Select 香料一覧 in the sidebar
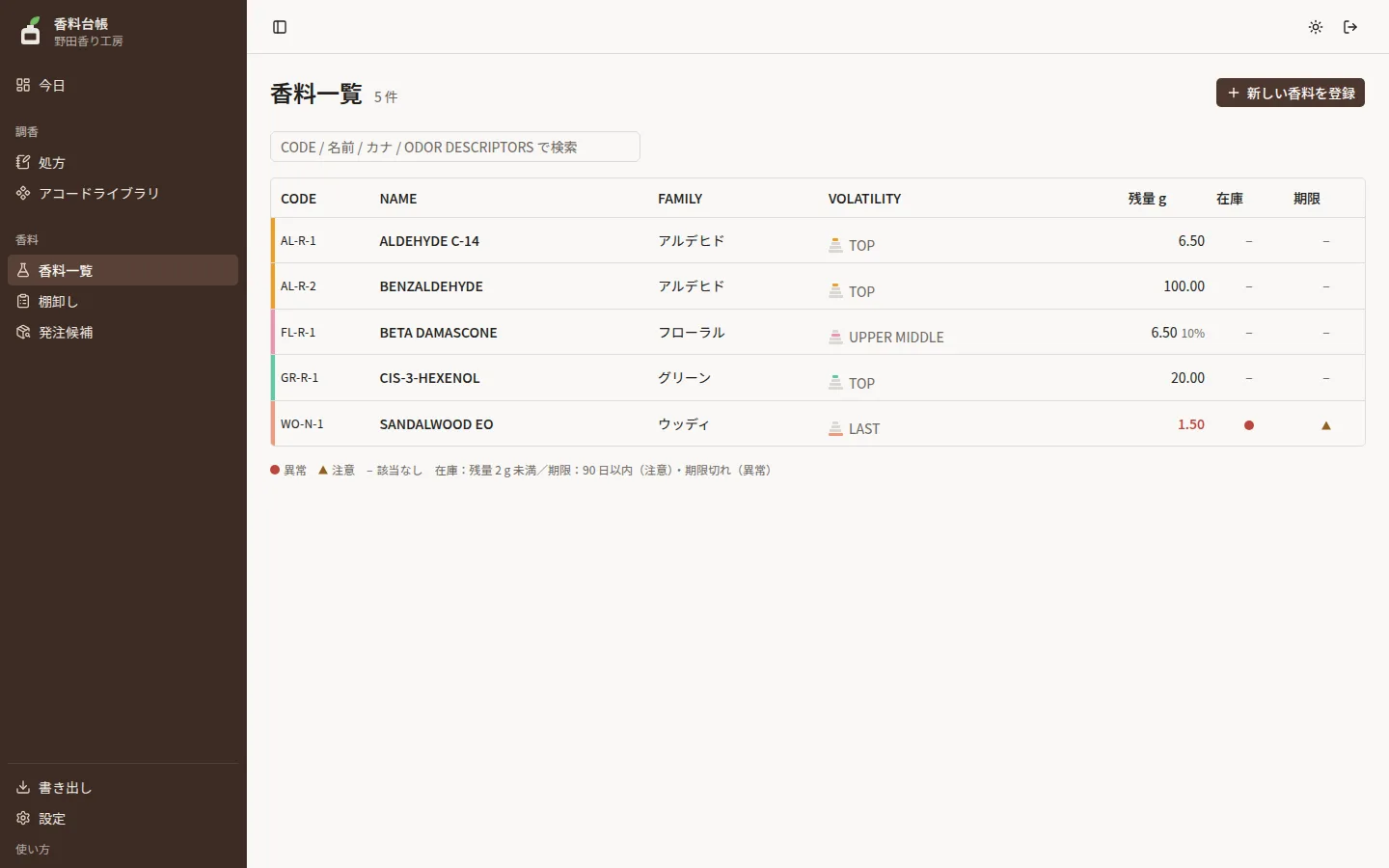This screenshot has height=868, width=1389. point(123,270)
